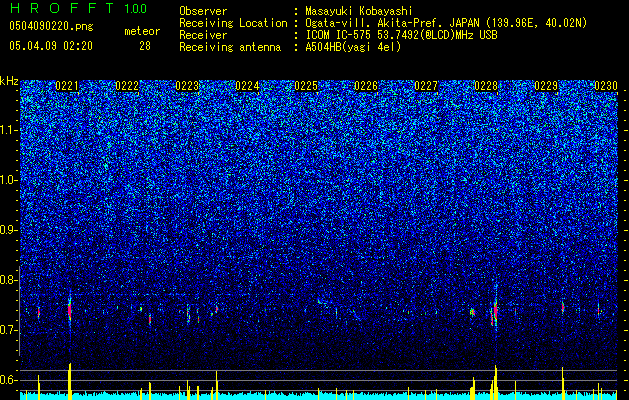Click the 0226 time marker label
This screenshot has height=400, width=629.
366,86
